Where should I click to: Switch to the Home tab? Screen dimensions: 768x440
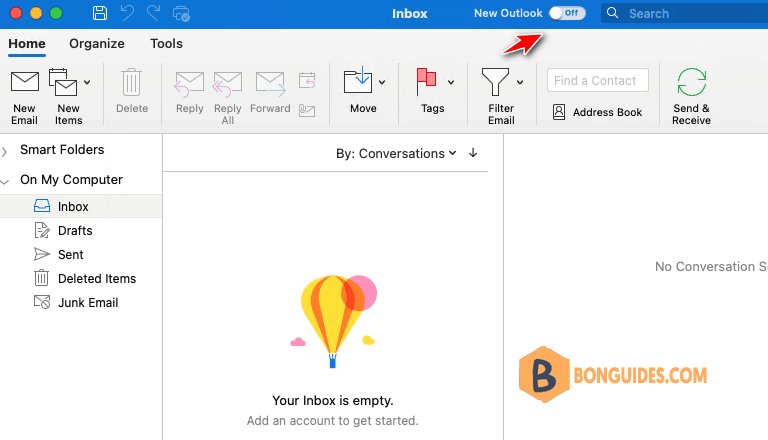tap(27, 44)
